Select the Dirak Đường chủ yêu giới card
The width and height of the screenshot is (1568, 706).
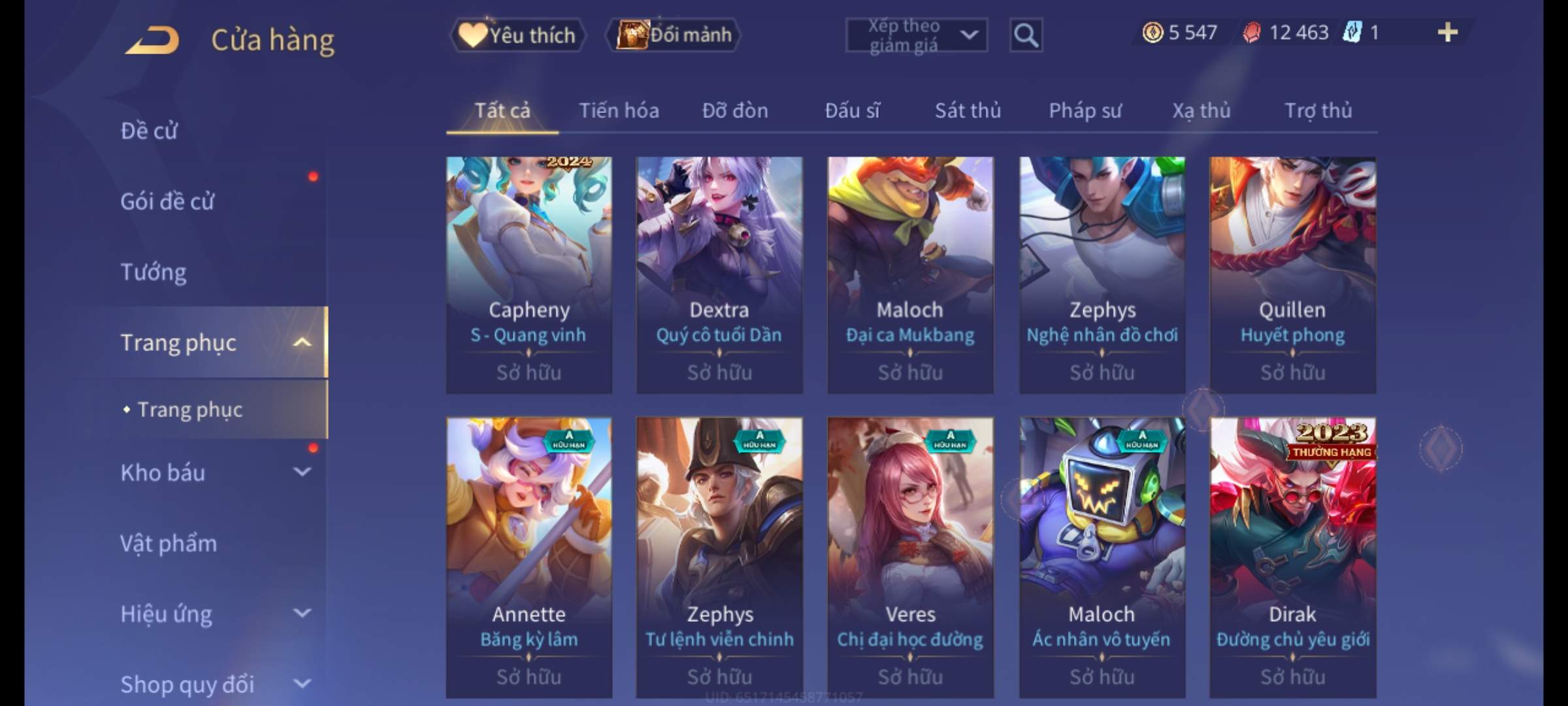point(1293,558)
